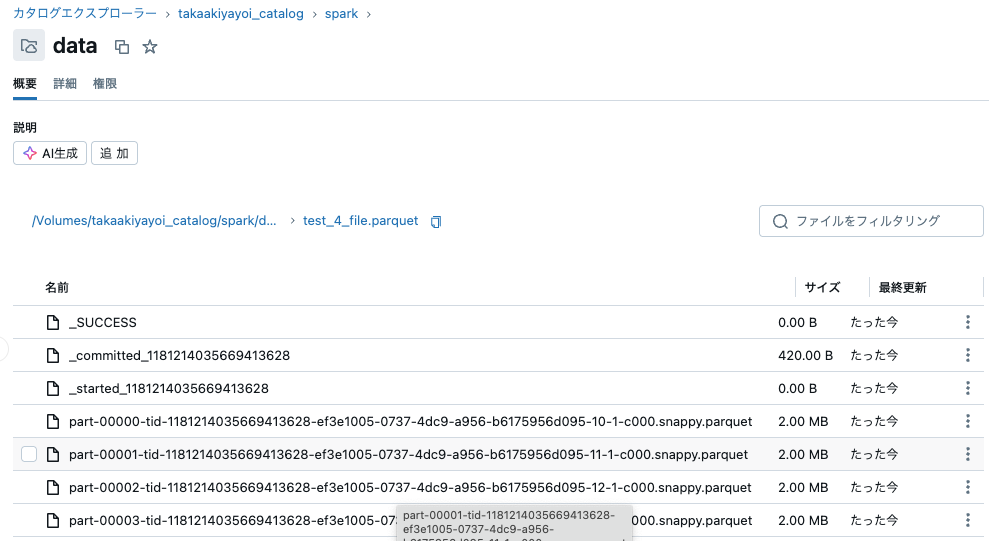This screenshot has width=989, height=541.
Task: Copy the test_4_file.parquet path icon
Action: coord(436,221)
